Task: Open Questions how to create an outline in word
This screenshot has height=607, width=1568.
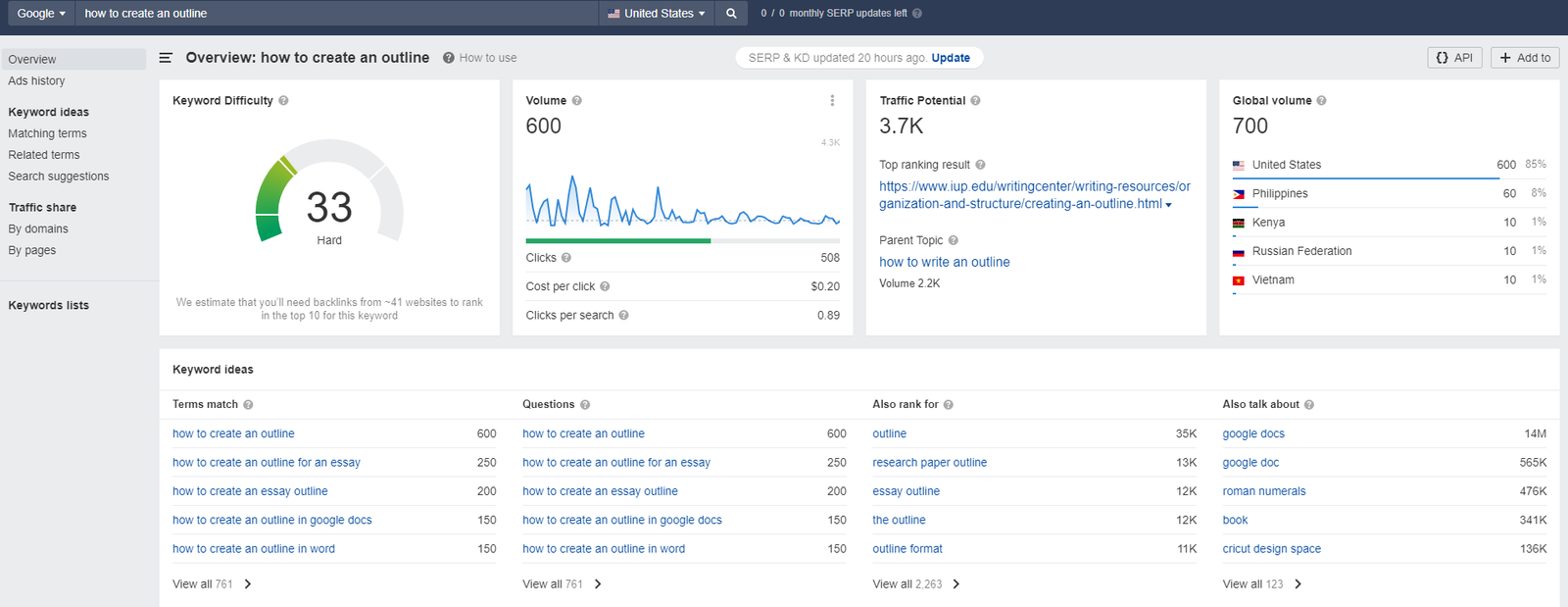Action: click(604, 549)
